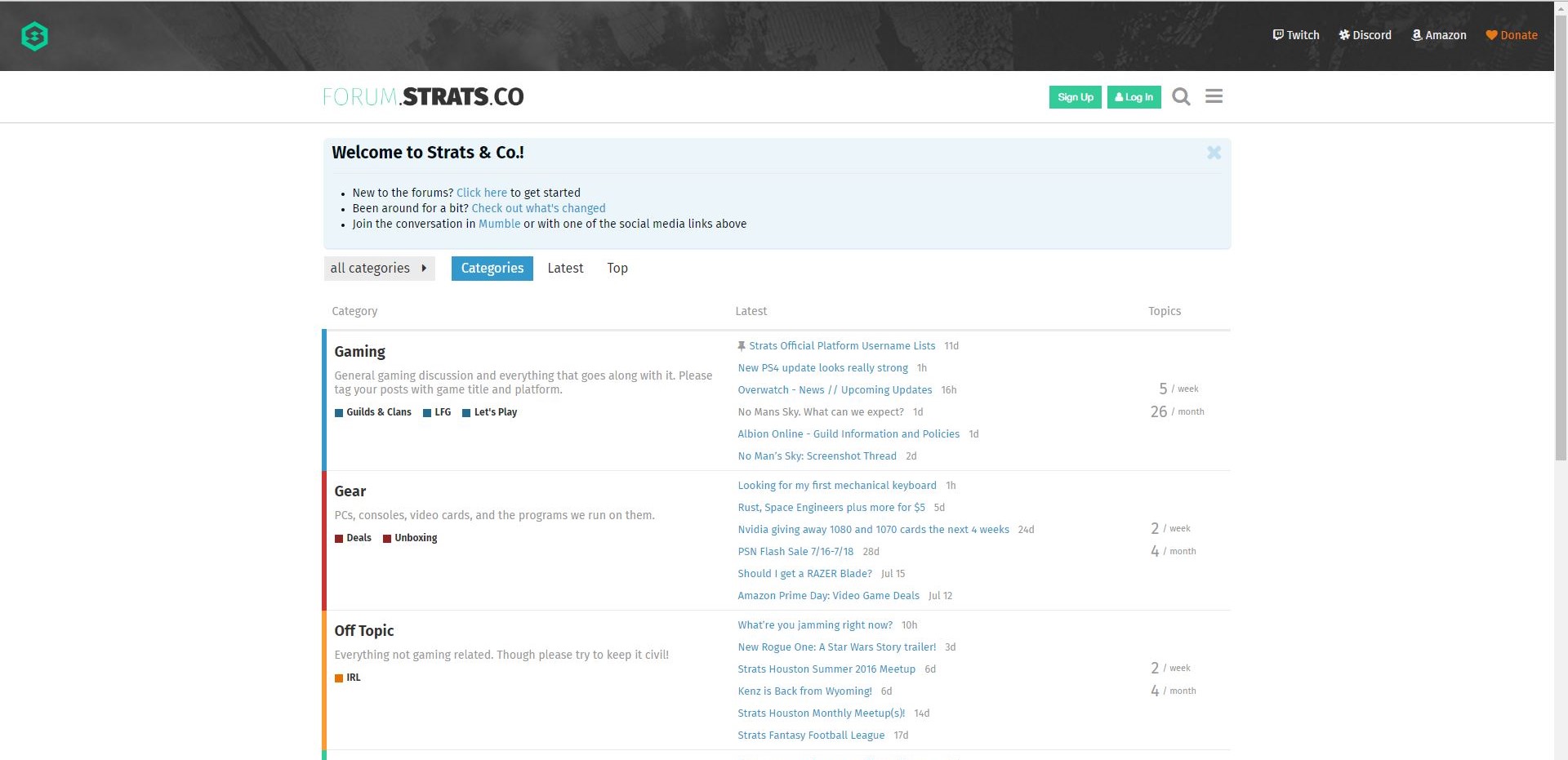Open the IRL subcategory
Image resolution: width=1568 pixels, height=760 pixels.
[x=348, y=678]
